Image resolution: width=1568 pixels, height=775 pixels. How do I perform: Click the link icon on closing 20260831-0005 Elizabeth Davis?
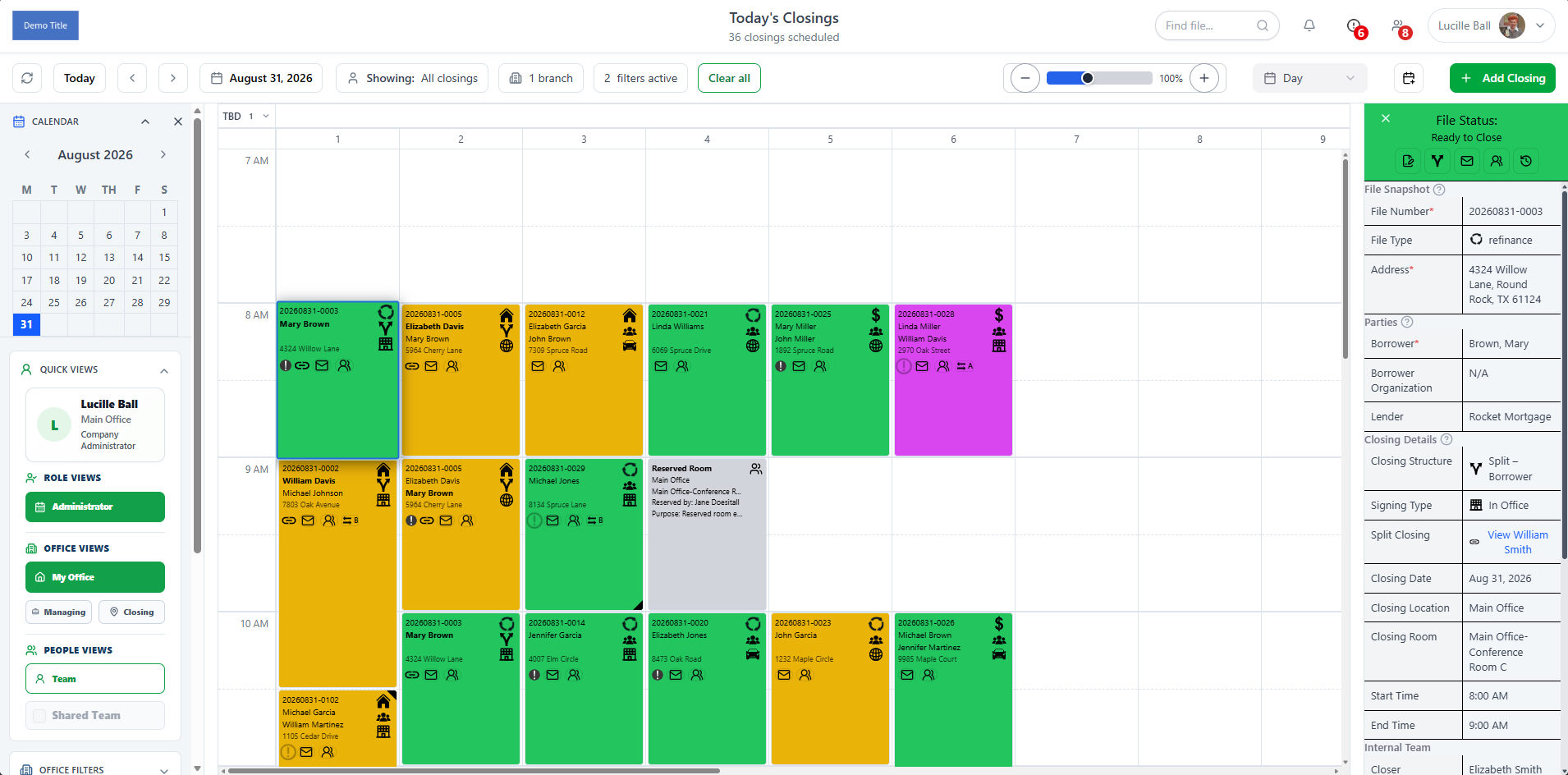412,366
